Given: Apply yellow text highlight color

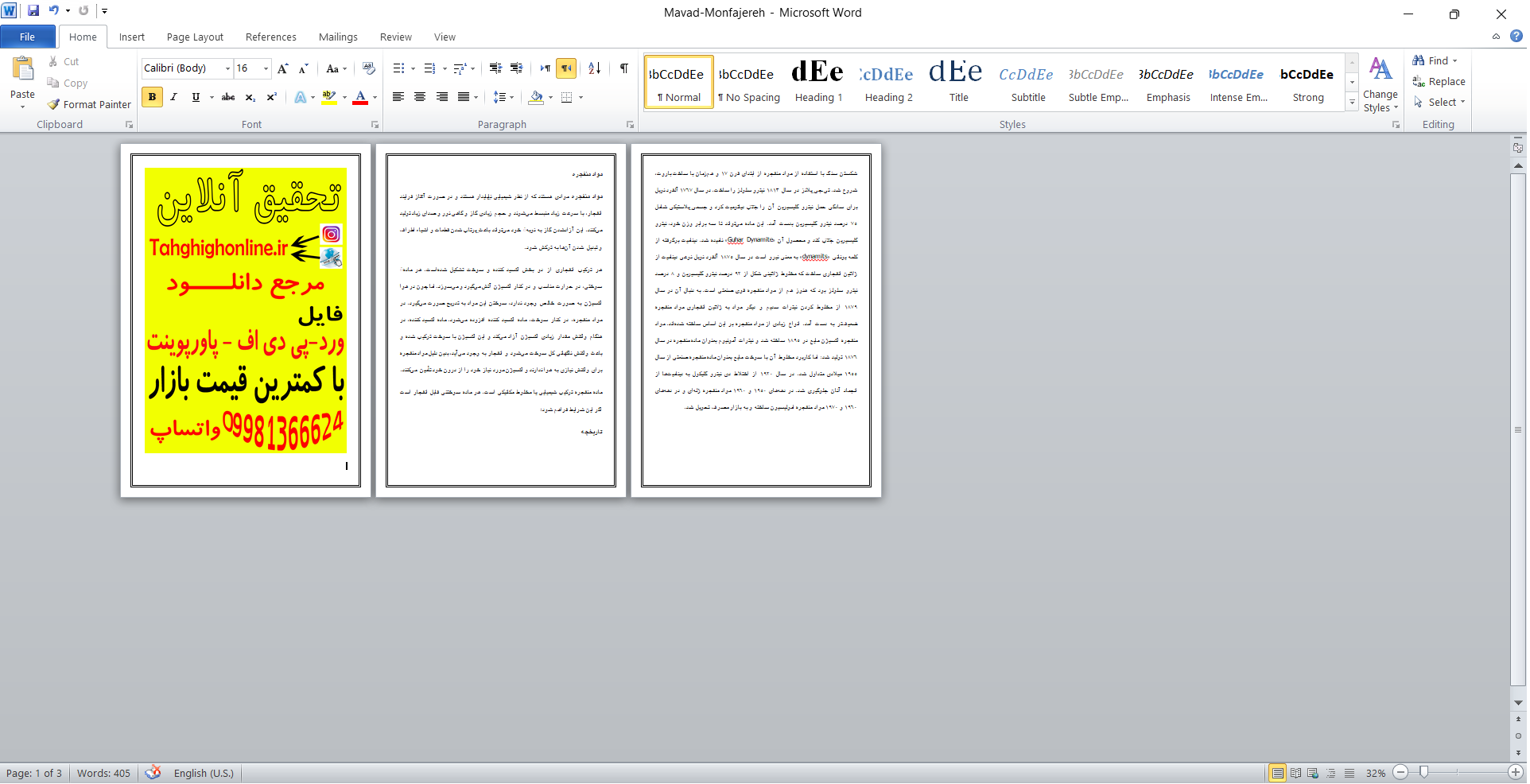Looking at the screenshot, I should (328, 97).
